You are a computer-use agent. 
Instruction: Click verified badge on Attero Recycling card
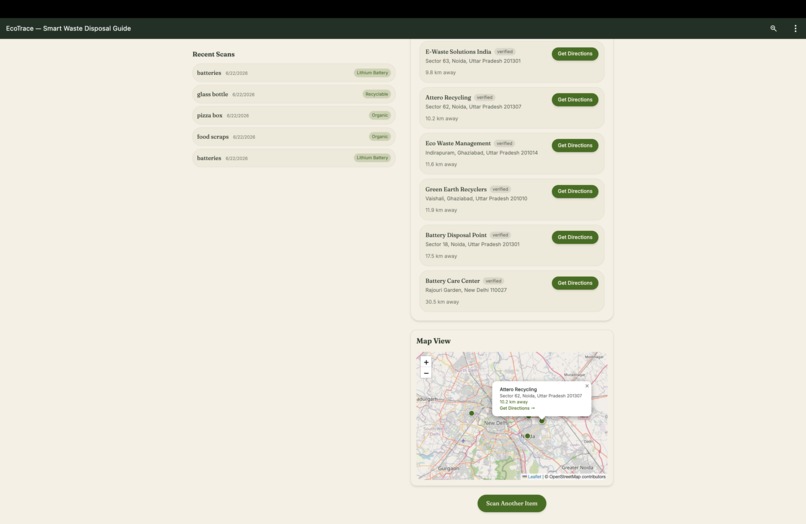click(x=485, y=98)
